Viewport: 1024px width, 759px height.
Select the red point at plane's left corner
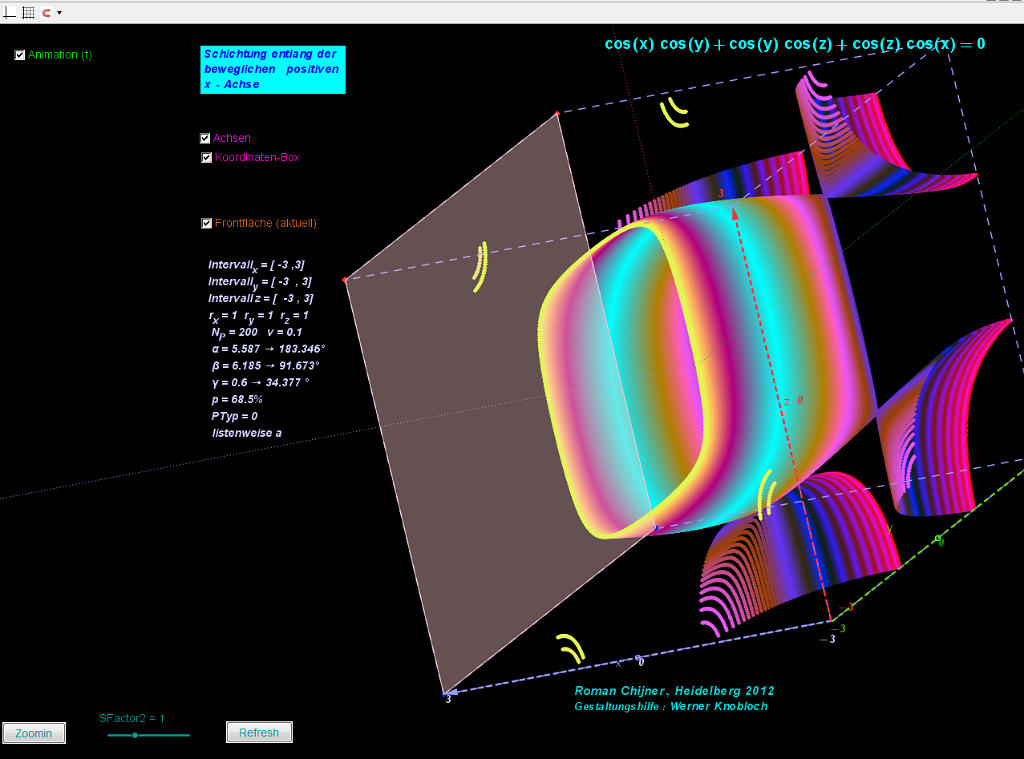[345, 280]
